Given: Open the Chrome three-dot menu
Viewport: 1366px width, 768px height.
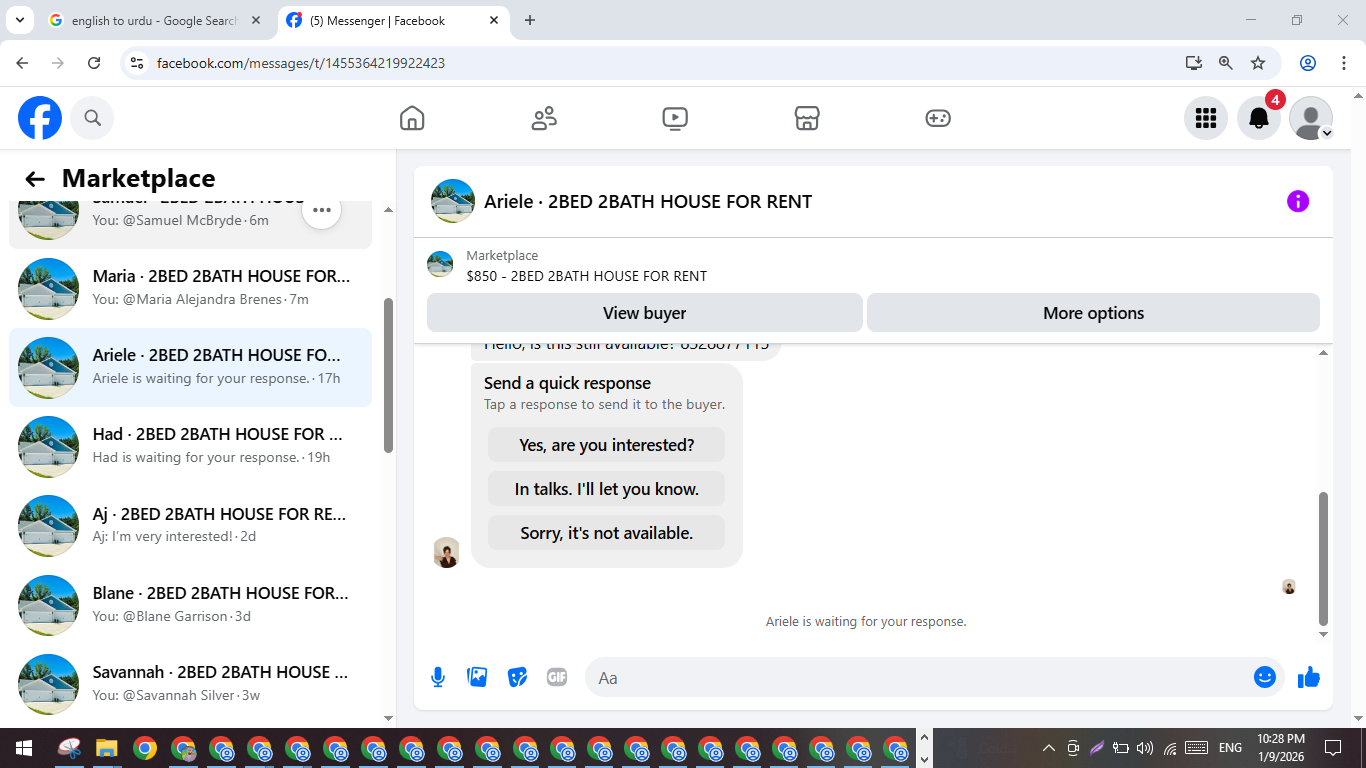Looking at the screenshot, I should pos(1343,63).
